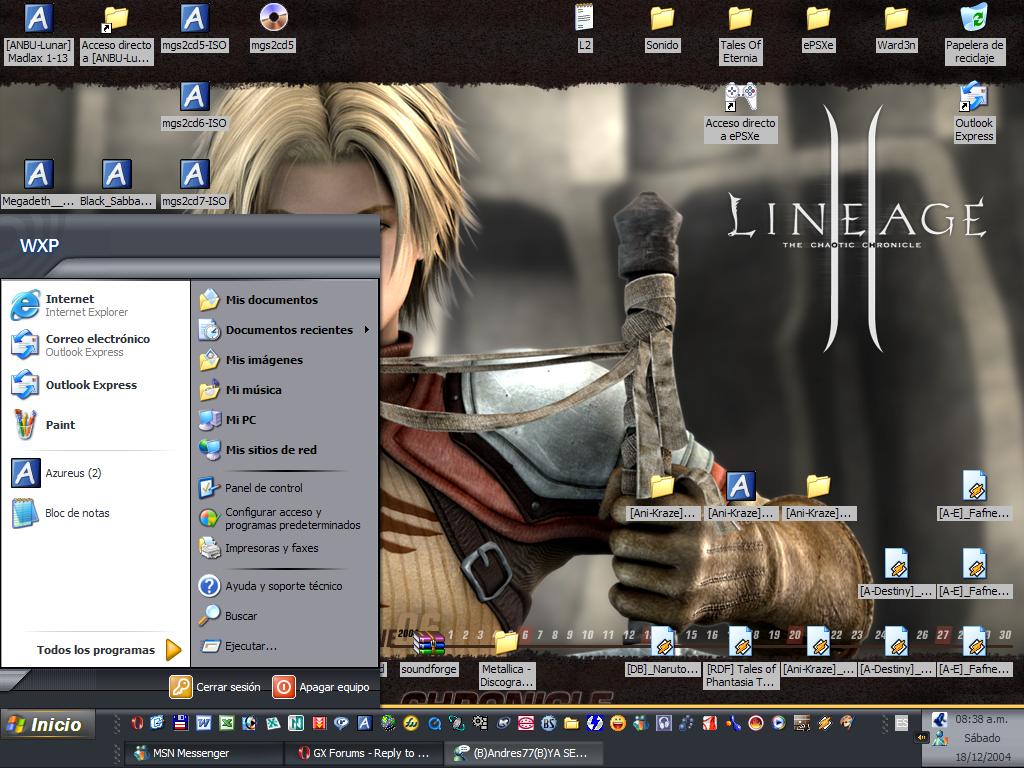
Task: Select the ePSXe folder on the desktop
Action: pyautogui.click(x=818, y=27)
